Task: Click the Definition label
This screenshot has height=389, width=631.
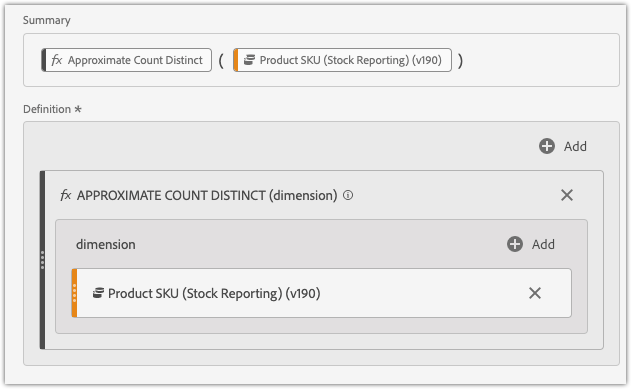Action: pos(47,109)
